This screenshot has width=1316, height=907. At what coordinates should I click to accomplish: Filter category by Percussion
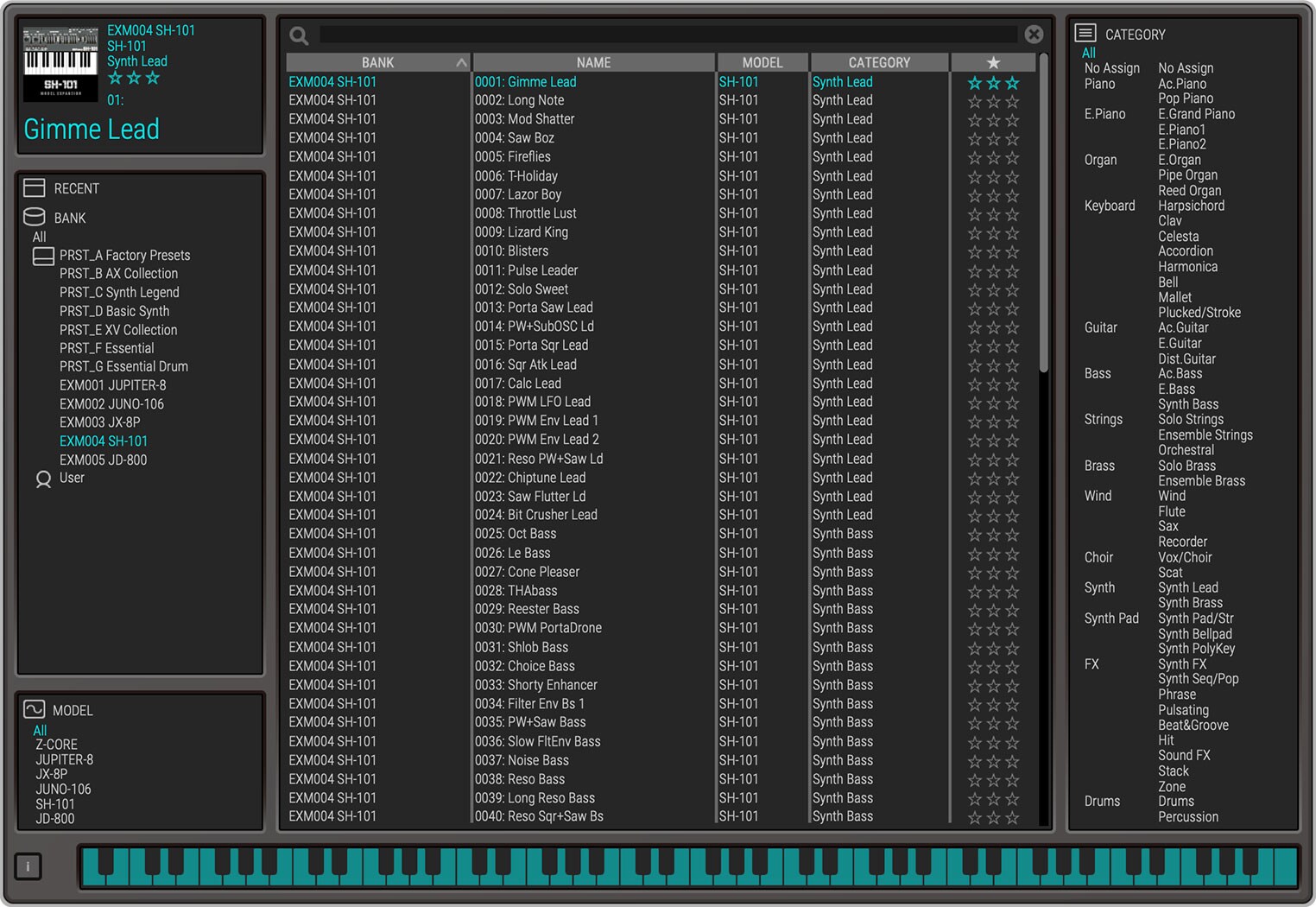(x=1188, y=816)
